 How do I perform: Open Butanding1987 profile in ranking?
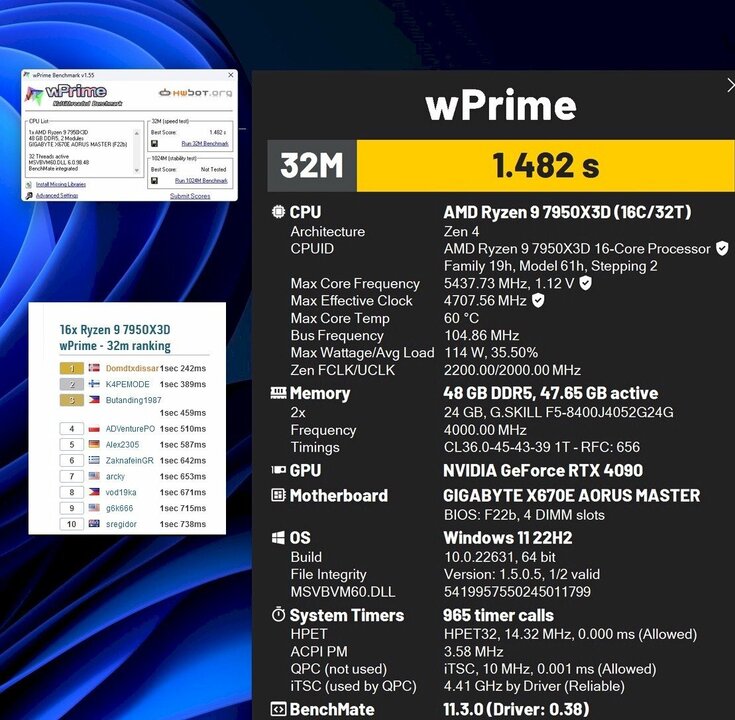pos(134,400)
